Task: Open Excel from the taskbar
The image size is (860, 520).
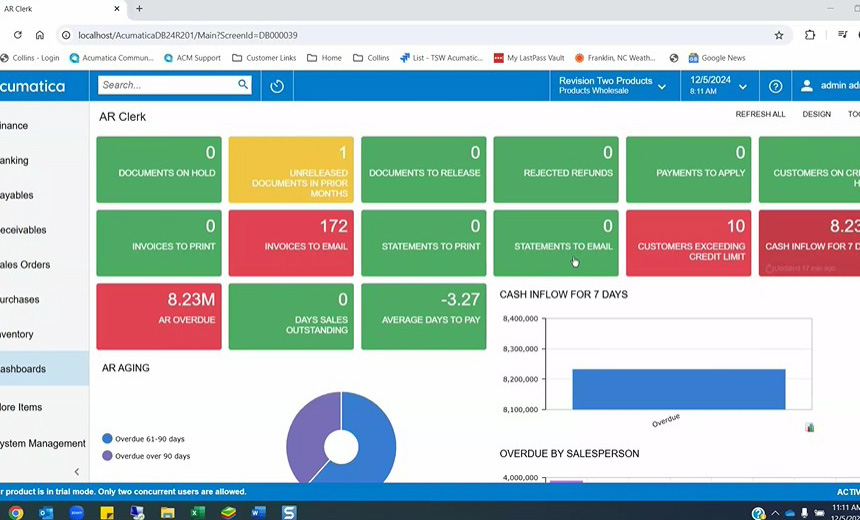Action: (197, 512)
